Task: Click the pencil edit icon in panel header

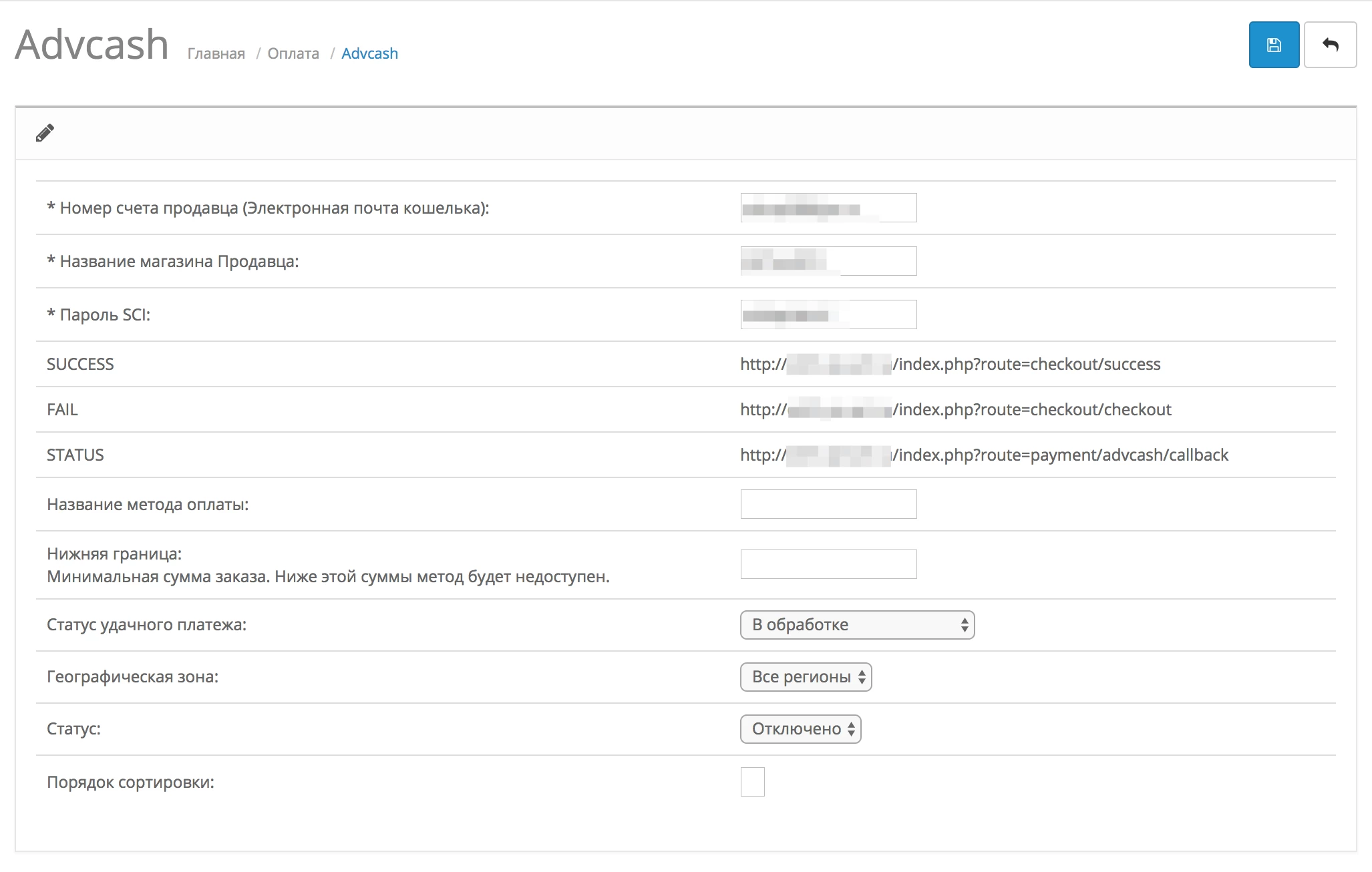Action: 45,133
